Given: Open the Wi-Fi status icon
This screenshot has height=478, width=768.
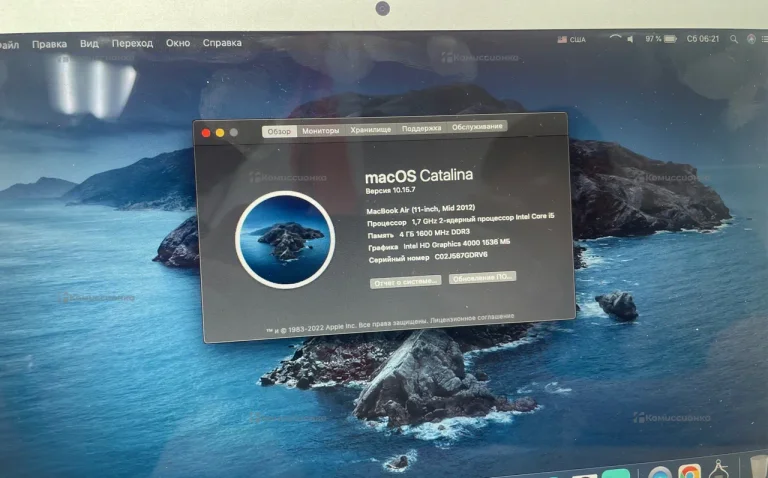Looking at the screenshot, I should 615,39.
